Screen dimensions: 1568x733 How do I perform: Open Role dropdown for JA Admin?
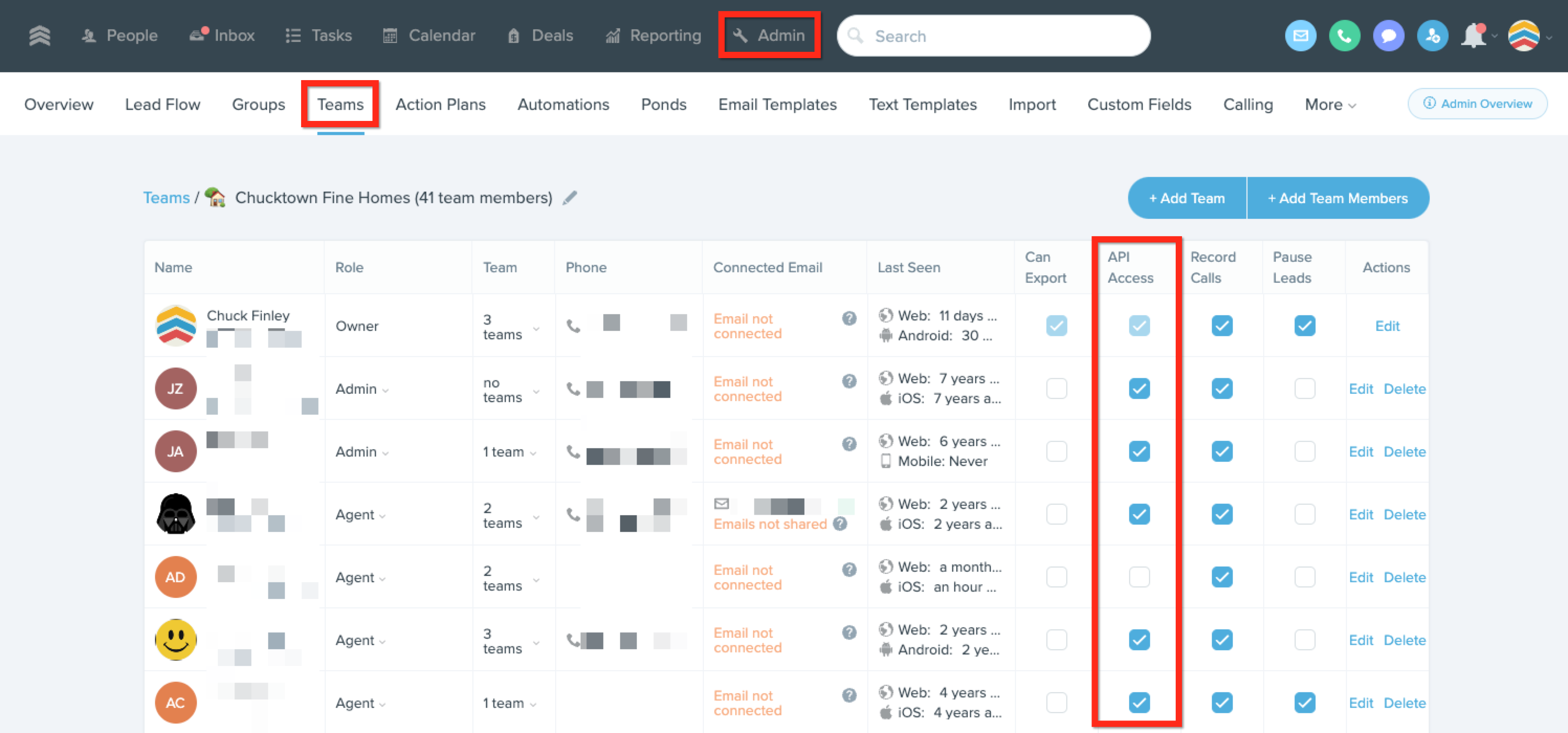[362, 451]
